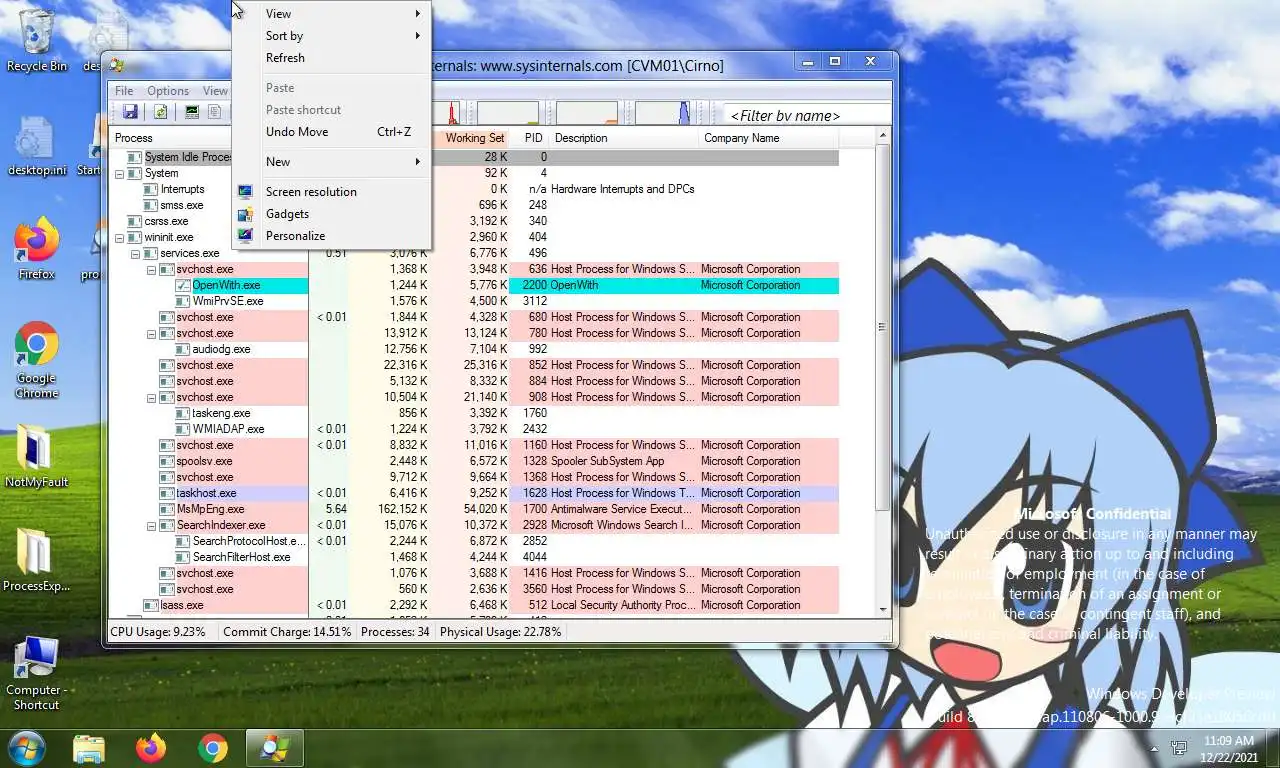The image size is (1280, 768).
Task: Open the Options menu
Action: (168, 90)
